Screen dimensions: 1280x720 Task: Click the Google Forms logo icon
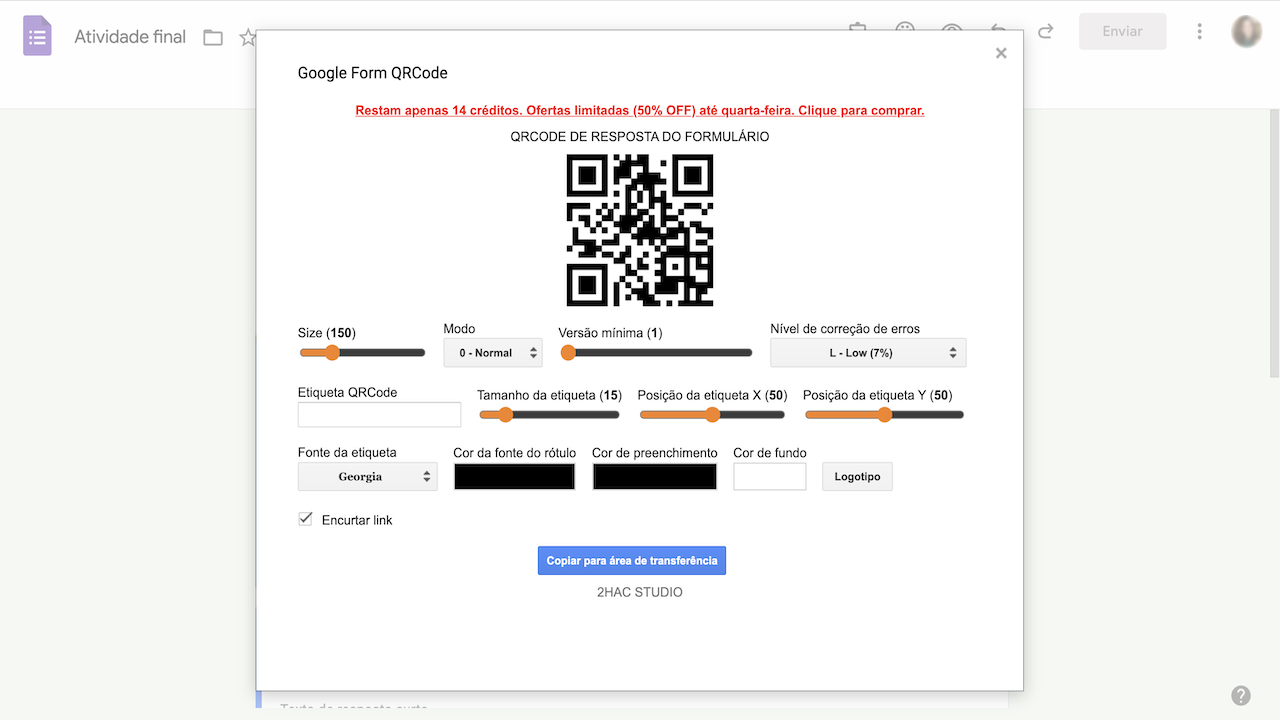37,37
